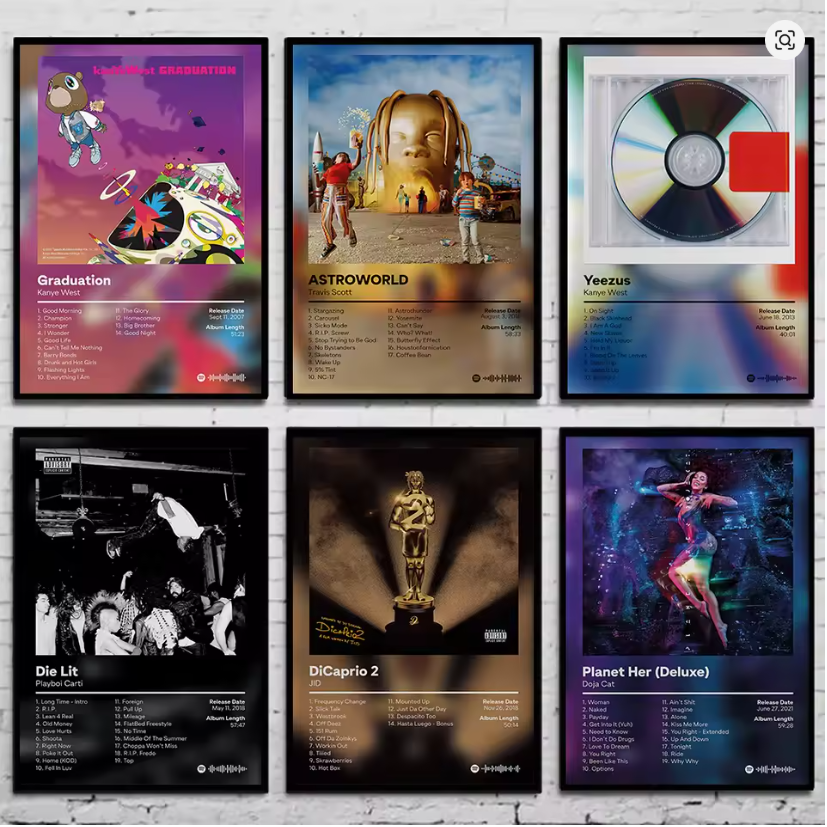Click the "Yeezus" album title
827x827 pixels.
pos(607,280)
